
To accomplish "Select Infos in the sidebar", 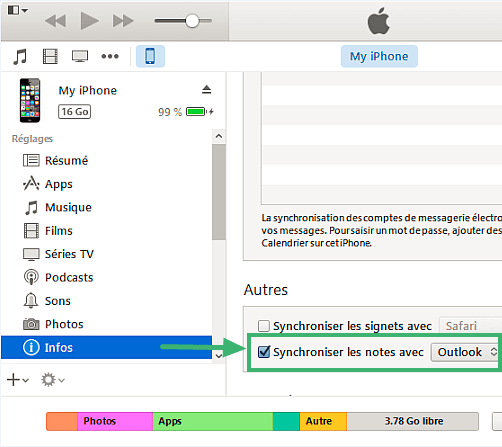I will point(107,347).
